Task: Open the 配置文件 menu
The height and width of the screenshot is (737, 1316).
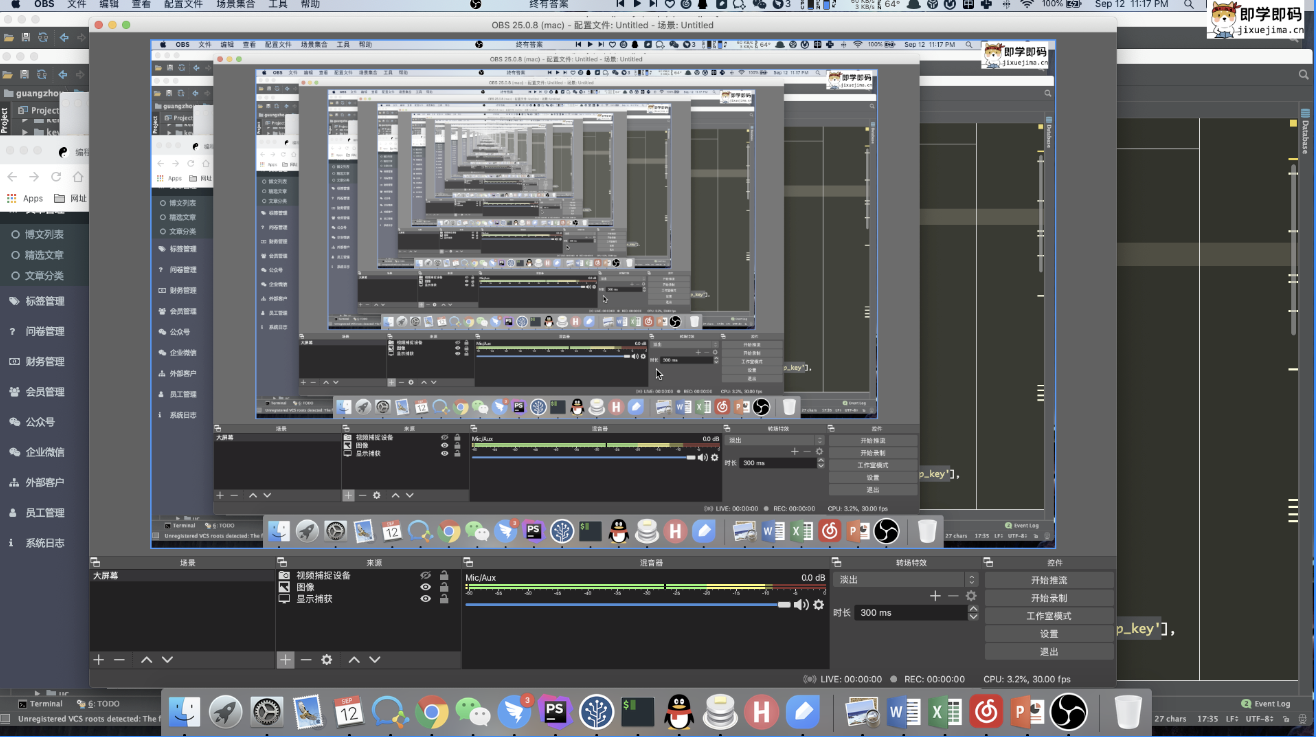Action: pos(184,5)
